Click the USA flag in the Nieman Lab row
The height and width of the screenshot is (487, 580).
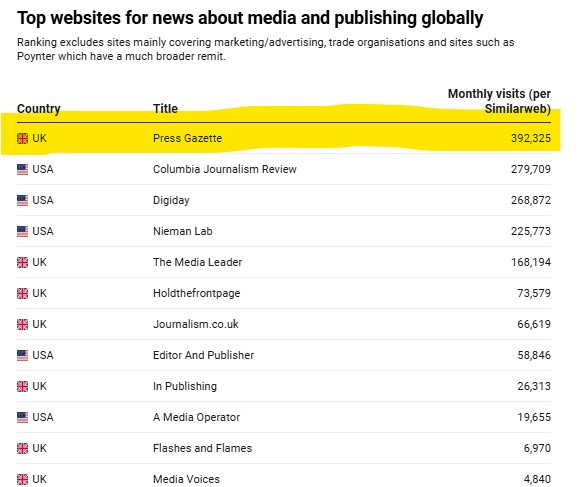[x=22, y=231]
